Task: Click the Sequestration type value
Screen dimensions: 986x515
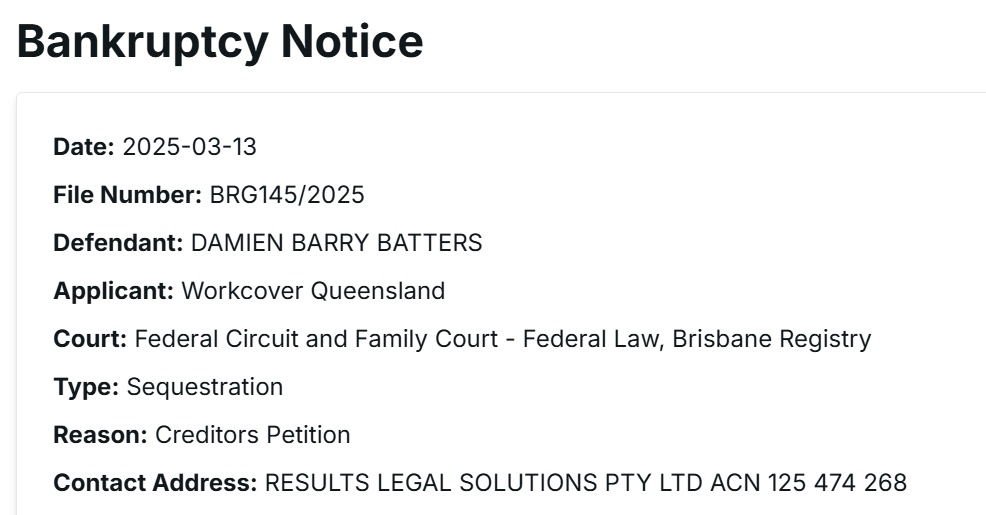Action: click(205, 387)
